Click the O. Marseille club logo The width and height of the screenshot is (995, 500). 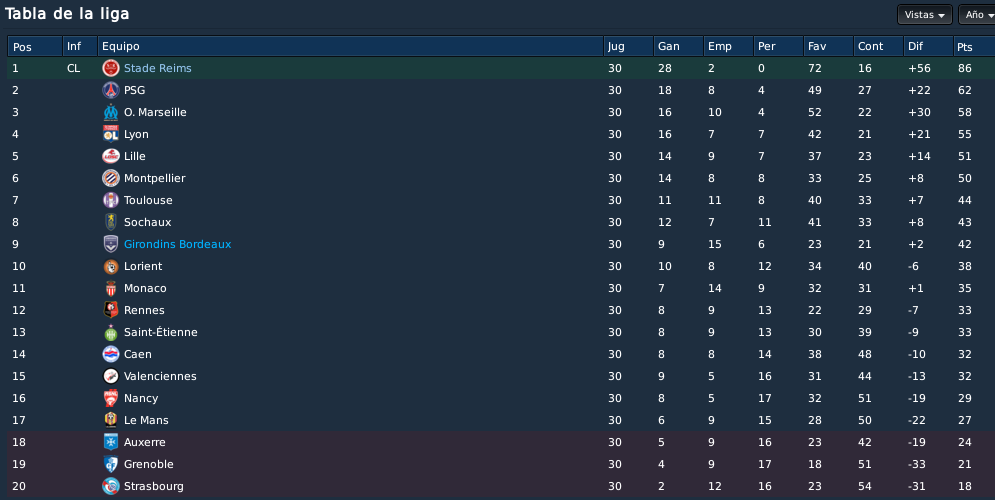111,112
